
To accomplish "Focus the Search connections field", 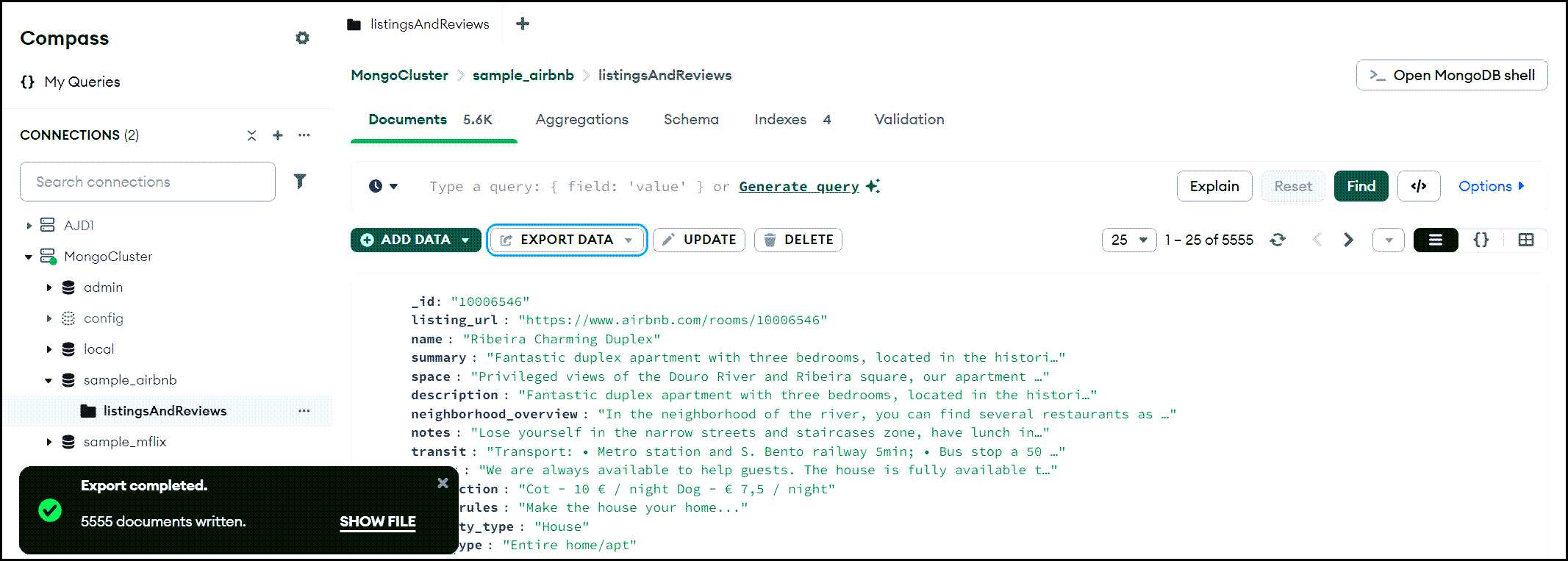I will tap(148, 182).
